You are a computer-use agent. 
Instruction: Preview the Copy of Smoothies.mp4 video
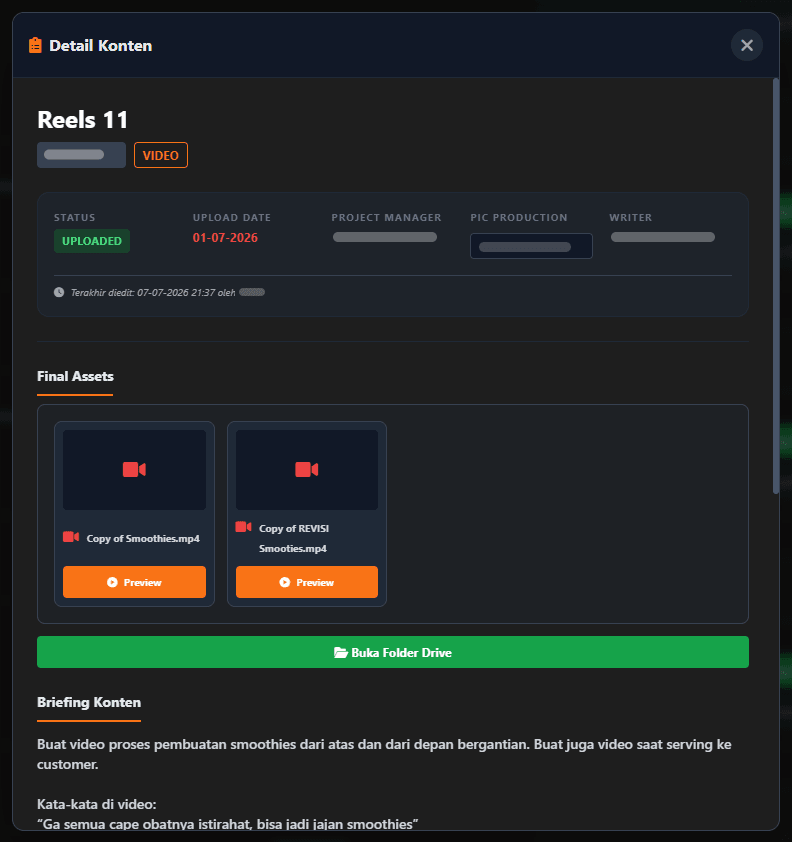coord(134,582)
